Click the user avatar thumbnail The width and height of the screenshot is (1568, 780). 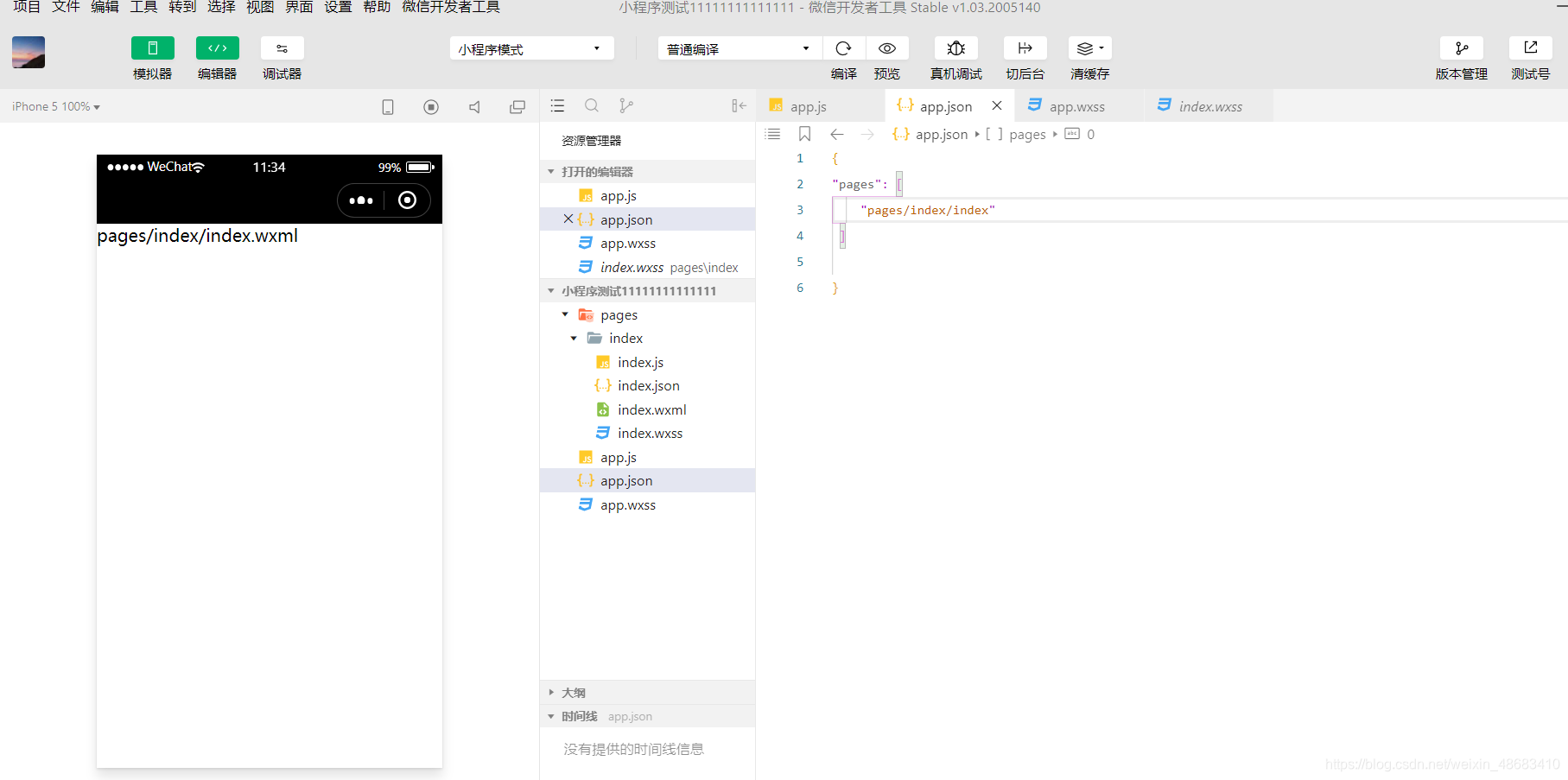click(29, 52)
